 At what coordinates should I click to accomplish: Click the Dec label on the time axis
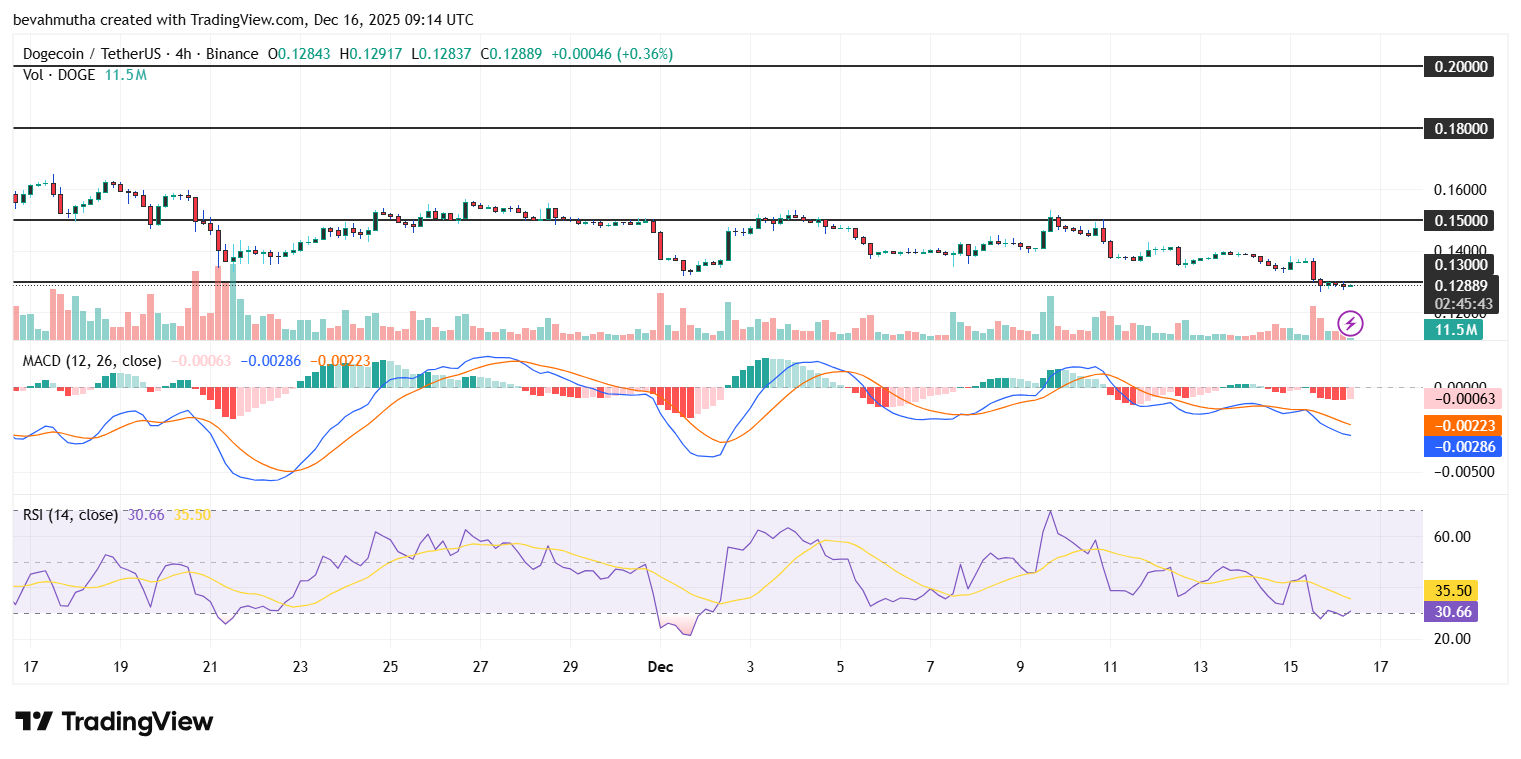click(x=659, y=666)
